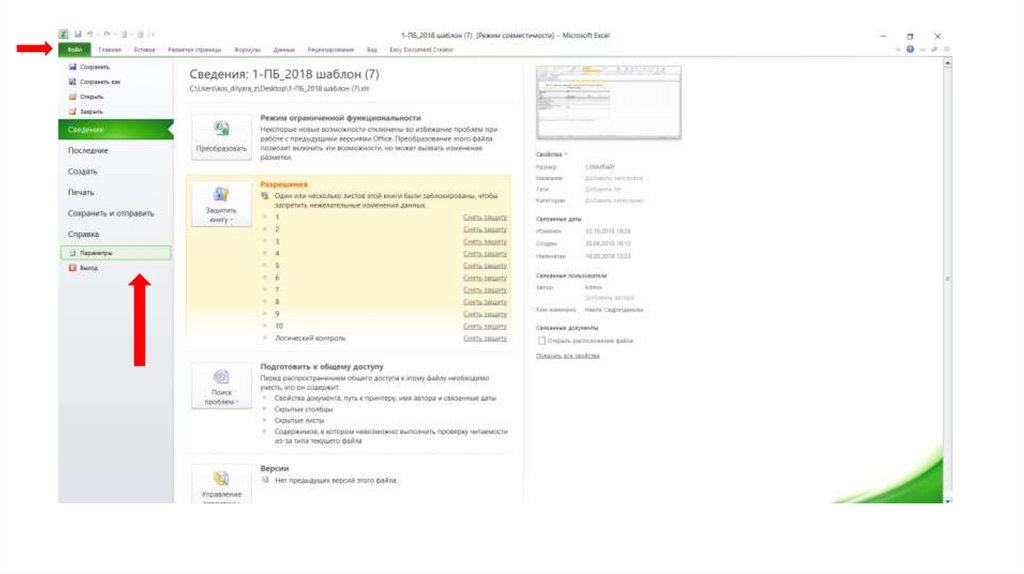Image resolution: width=1024 pixels, height=574 pixels.
Task: Click Снять защиту for sheet 10
Action: 485,326
